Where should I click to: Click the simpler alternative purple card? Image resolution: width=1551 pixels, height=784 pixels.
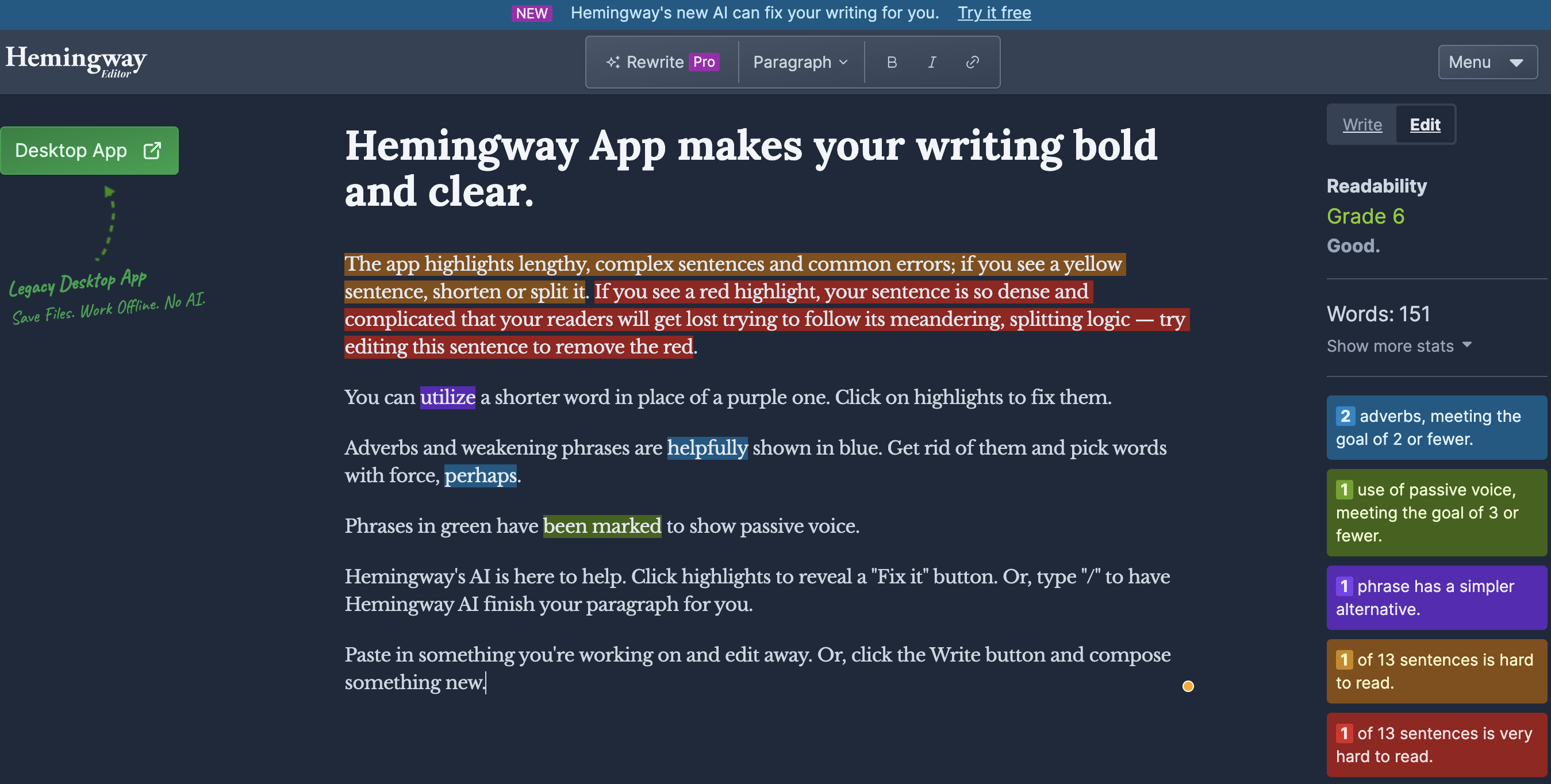click(1437, 598)
